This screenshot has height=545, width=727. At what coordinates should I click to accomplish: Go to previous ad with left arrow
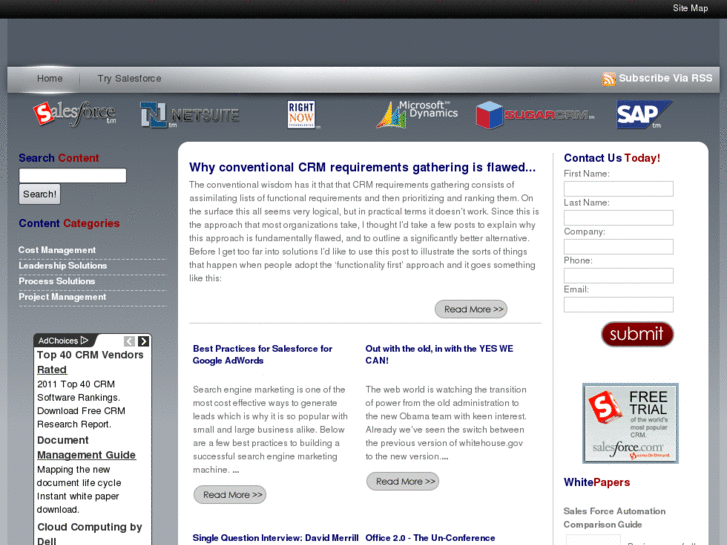[x=129, y=341]
